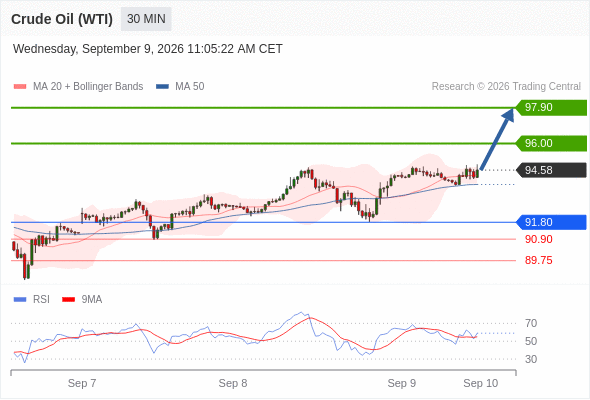
Task: Click the 97.90 green resistance label
Action: click(551, 108)
